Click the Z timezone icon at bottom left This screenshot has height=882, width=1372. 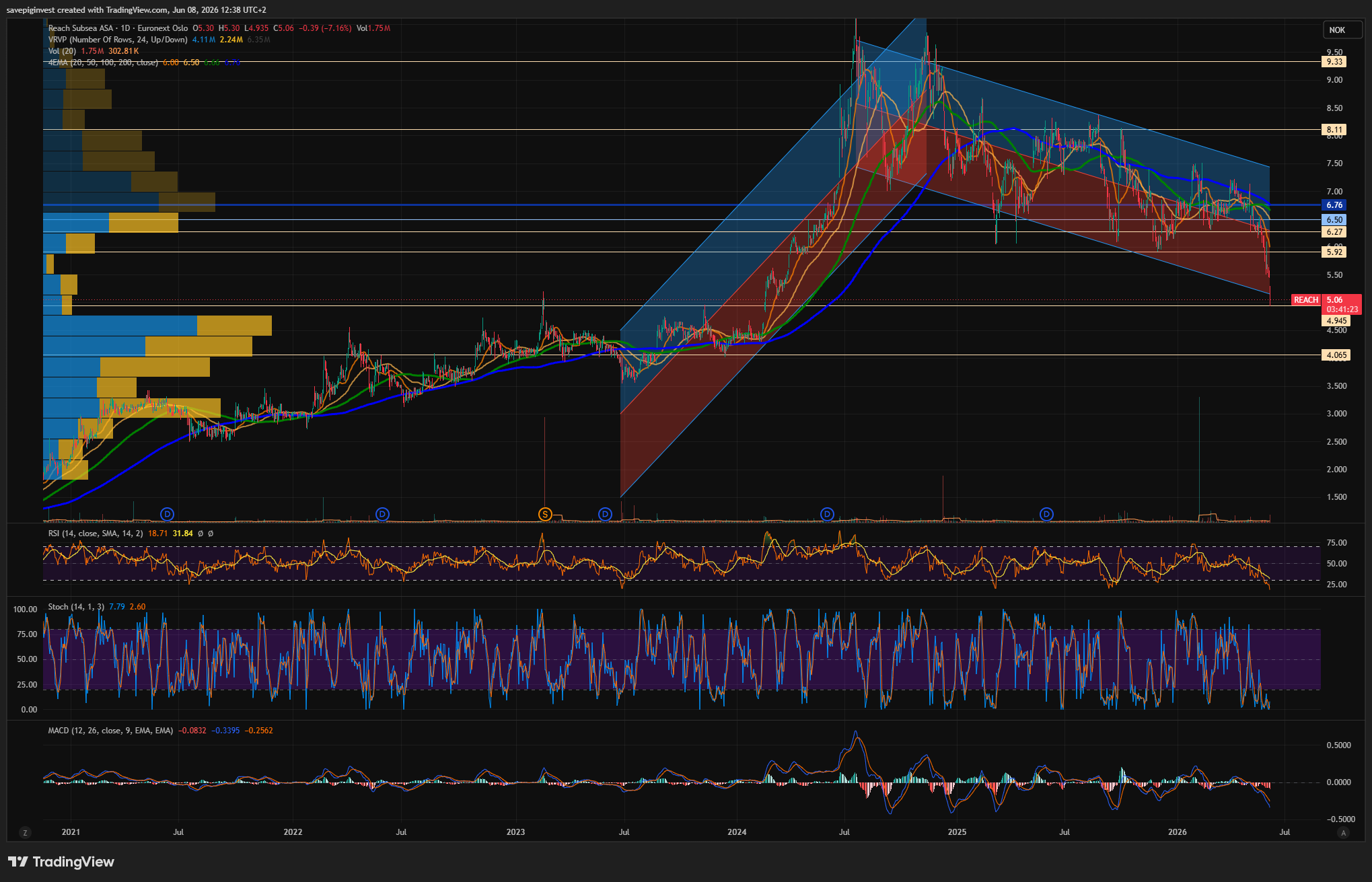point(25,833)
